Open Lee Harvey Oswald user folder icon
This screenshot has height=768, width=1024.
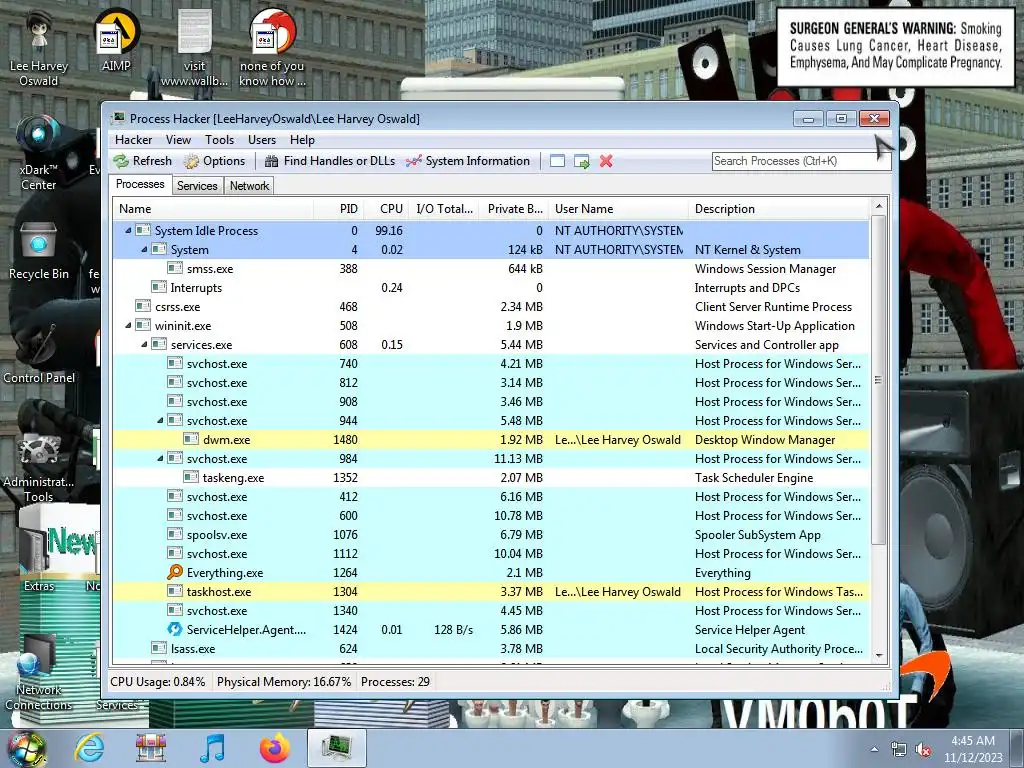(39, 47)
